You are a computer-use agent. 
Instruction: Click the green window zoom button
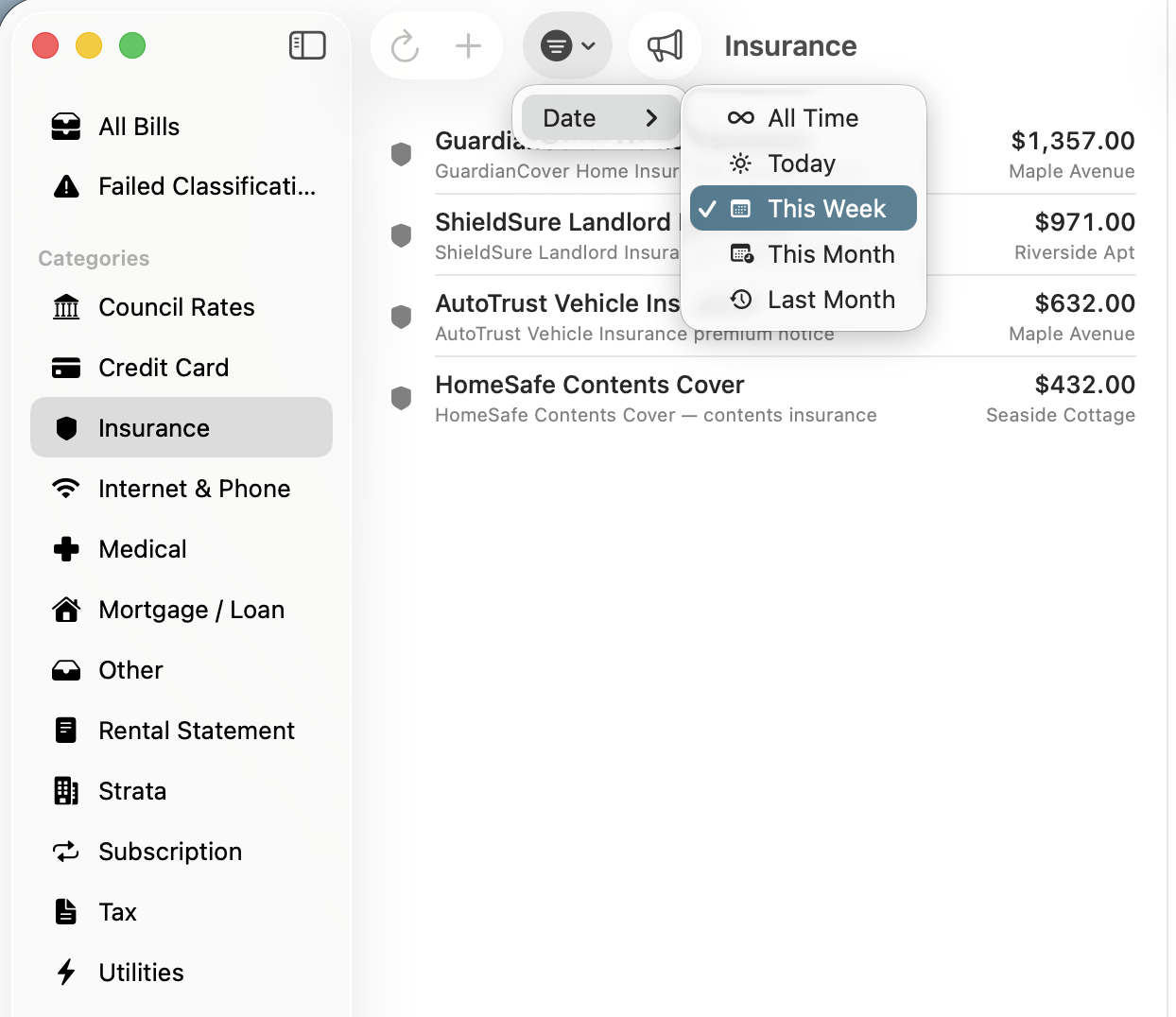point(132,45)
